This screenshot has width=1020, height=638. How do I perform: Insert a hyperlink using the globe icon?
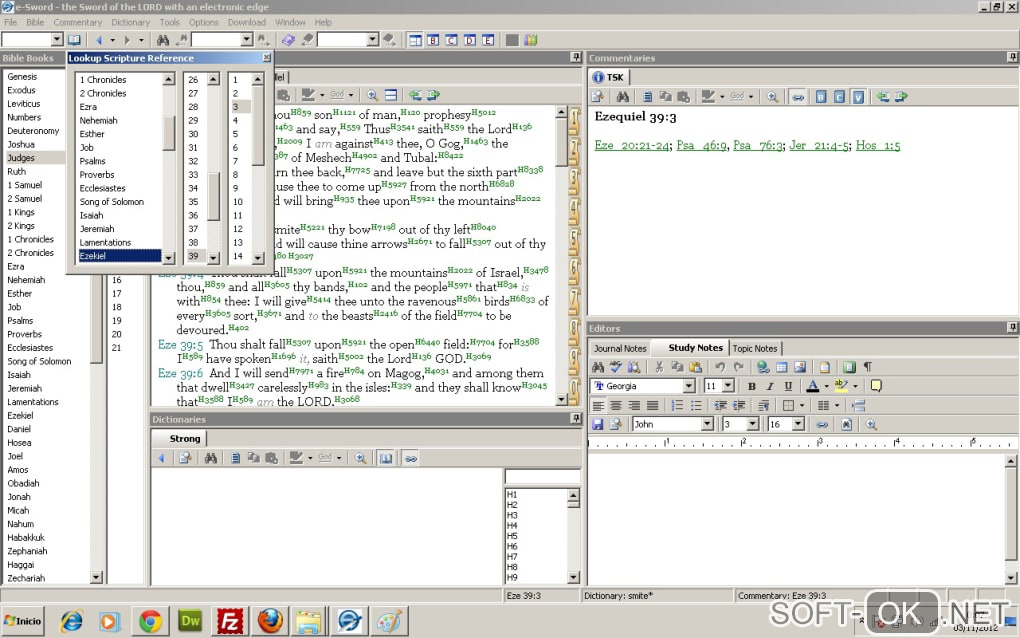click(764, 367)
